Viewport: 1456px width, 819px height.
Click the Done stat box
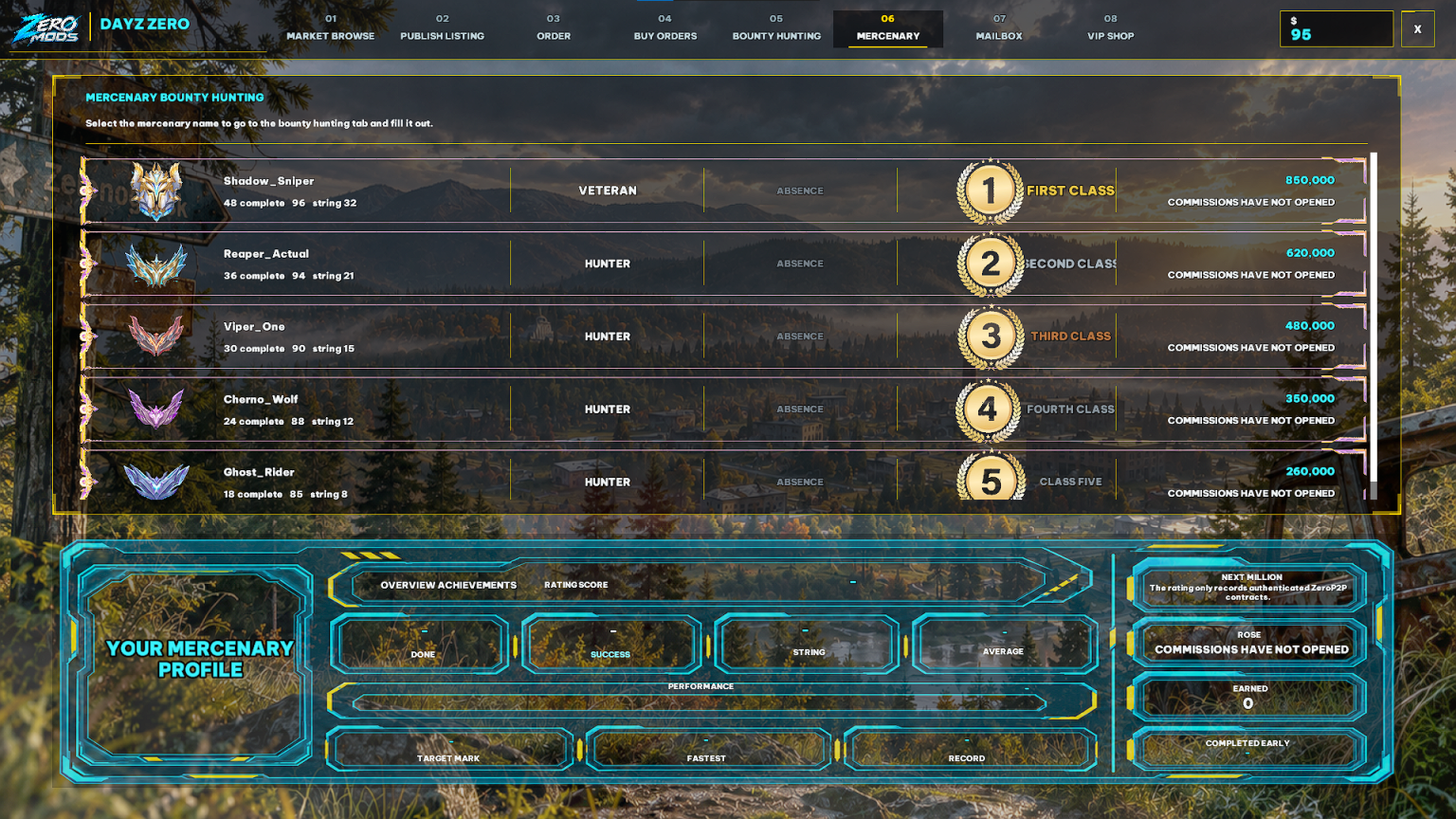click(422, 645)
